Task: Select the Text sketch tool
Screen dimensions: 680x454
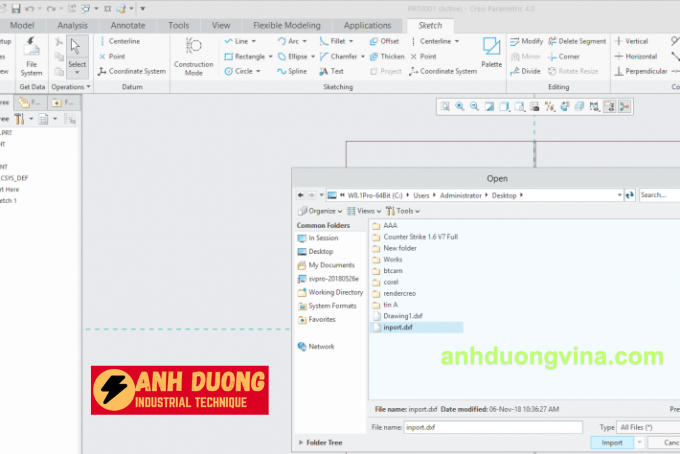Action: (x=336, y=71)
